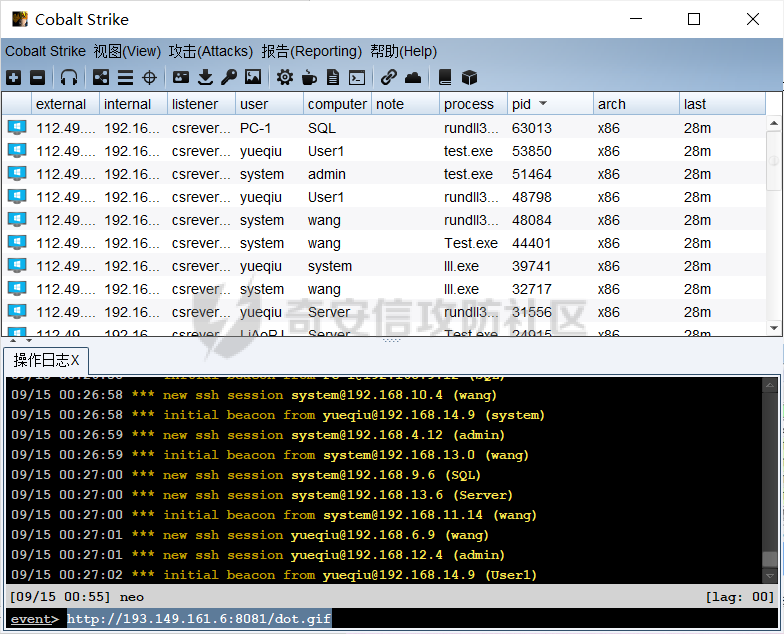Open credentials via key icon
The width and height of the screenshot is (784, 634).
click(x=229, y=77)
